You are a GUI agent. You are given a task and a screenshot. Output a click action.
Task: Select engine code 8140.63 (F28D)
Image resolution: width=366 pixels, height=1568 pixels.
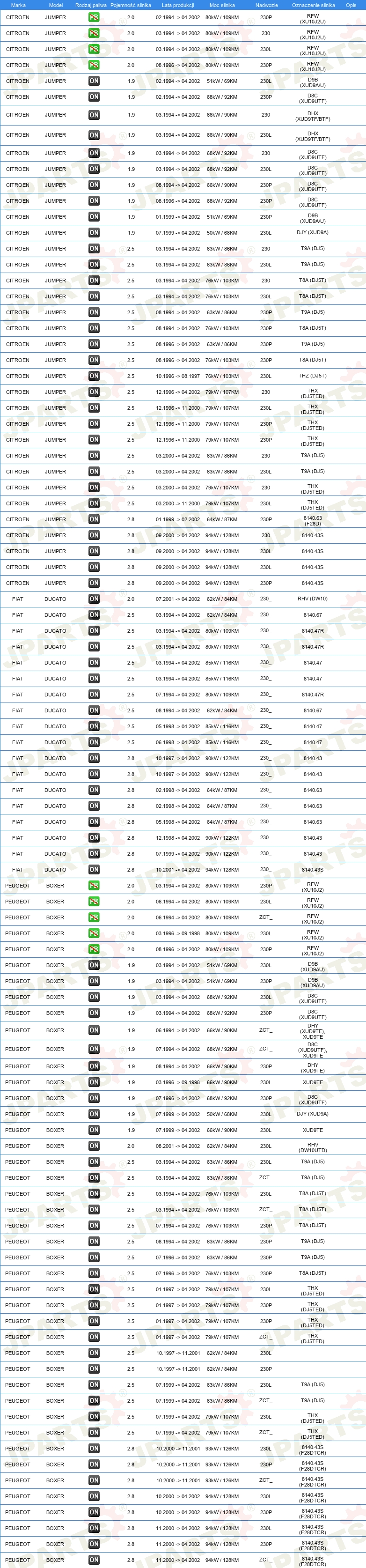click(x=313, y=520)
